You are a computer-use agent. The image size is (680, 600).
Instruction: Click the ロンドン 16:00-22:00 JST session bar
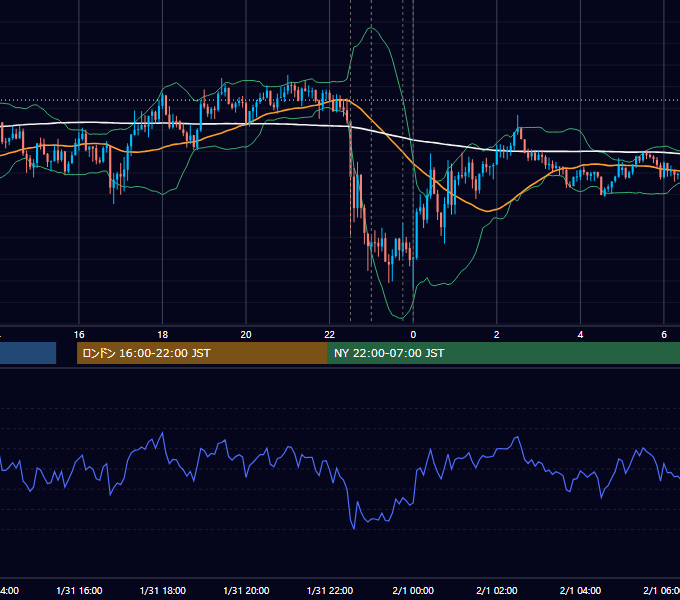click(202, 353)
